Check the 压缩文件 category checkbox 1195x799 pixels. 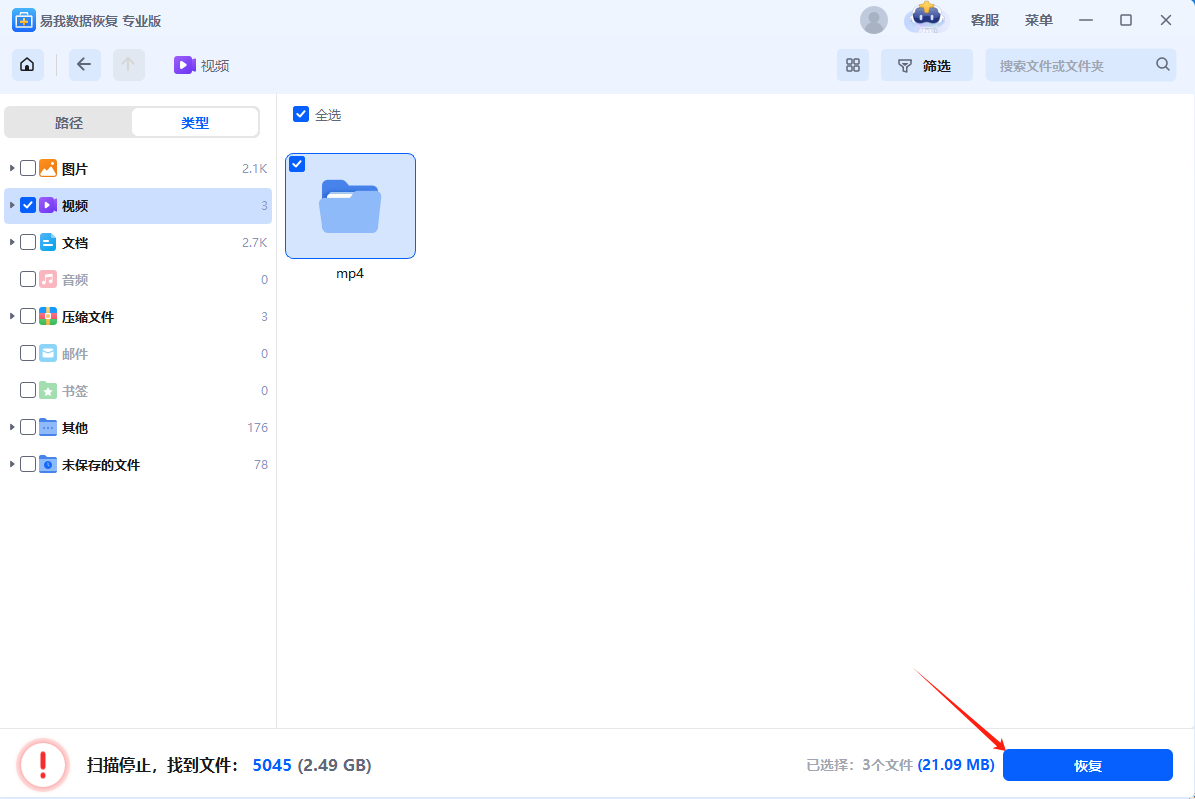click(x=28, y=316)
